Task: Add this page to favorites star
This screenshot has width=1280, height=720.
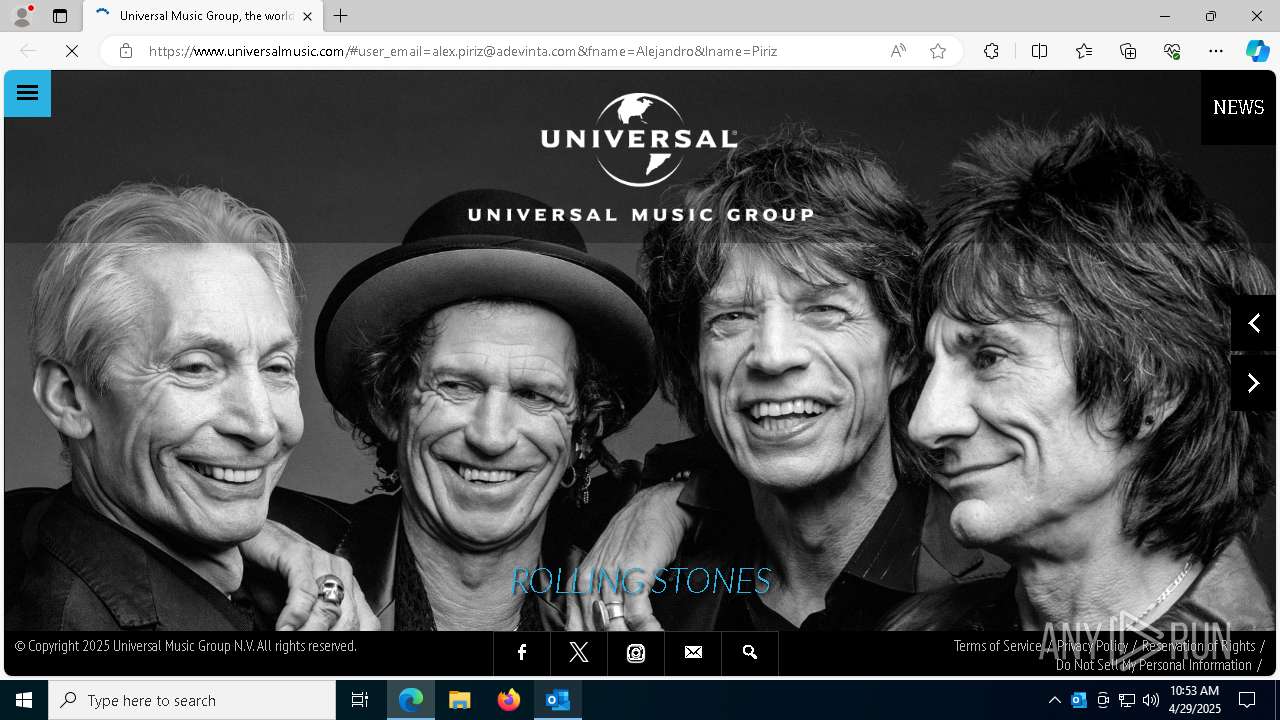Action: pyautogui.click(x=938, y=51)
